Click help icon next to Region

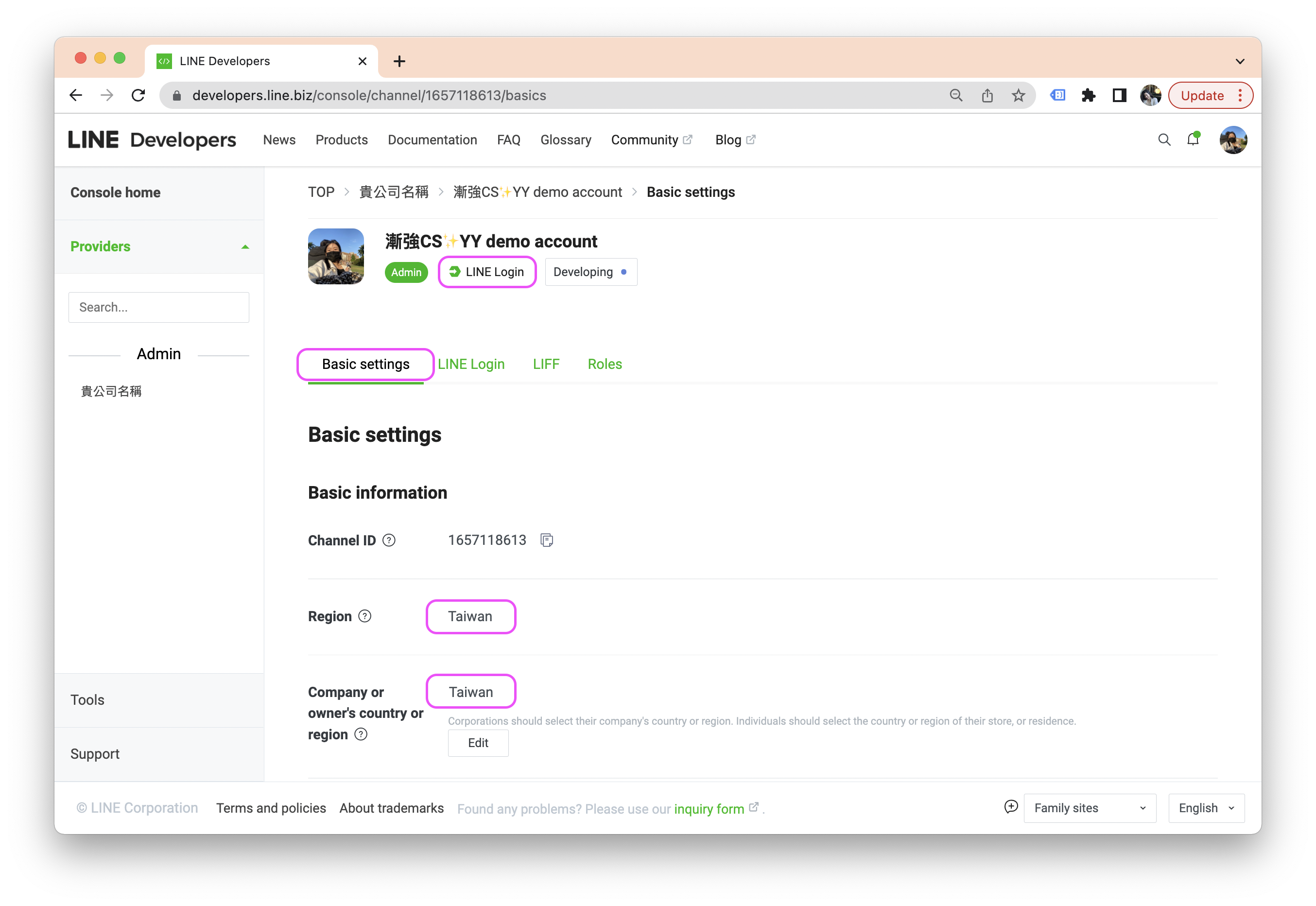pyautogui.click(x=365, y=616)
